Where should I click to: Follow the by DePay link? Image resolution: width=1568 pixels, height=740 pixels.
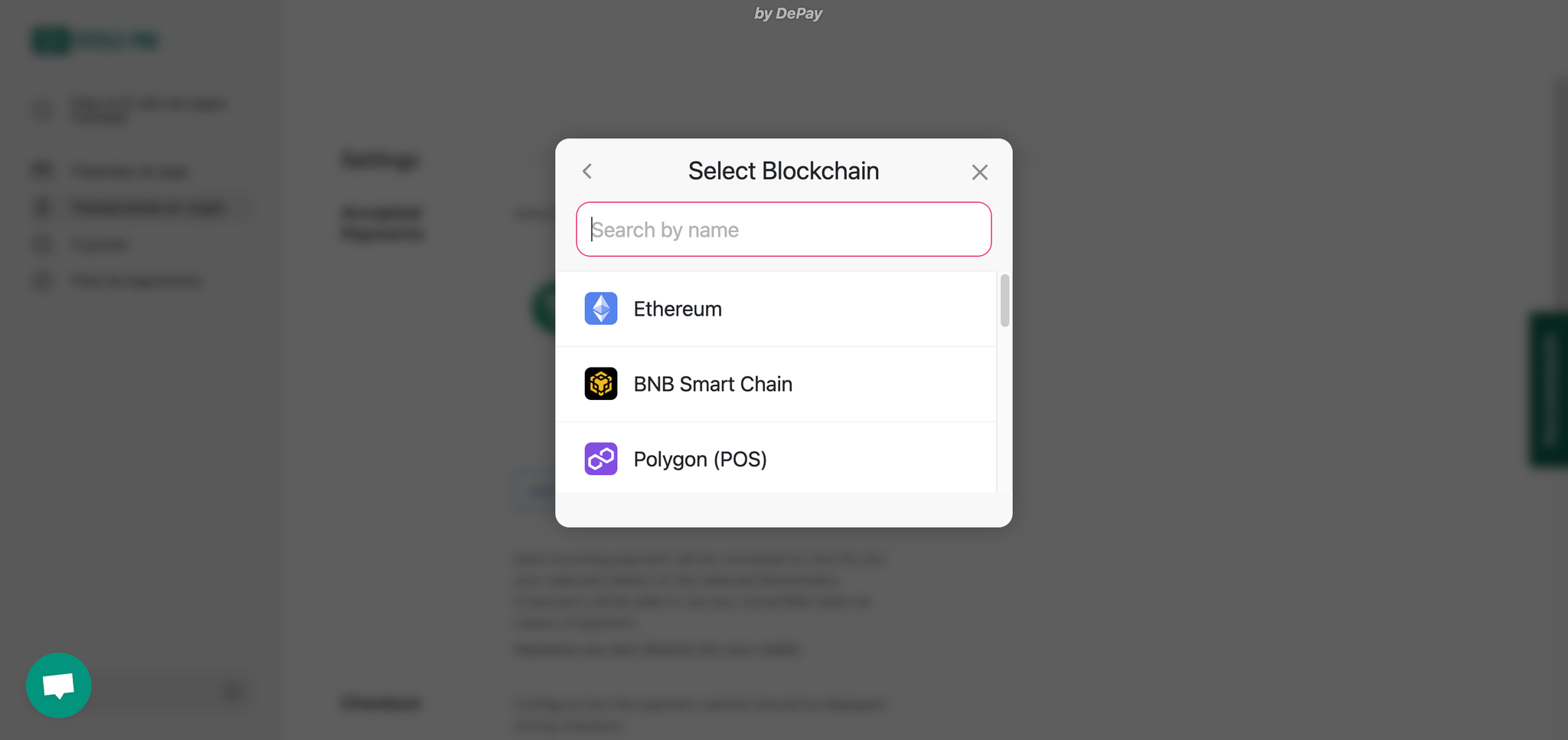pyautogui.click(x=788, y=14)
